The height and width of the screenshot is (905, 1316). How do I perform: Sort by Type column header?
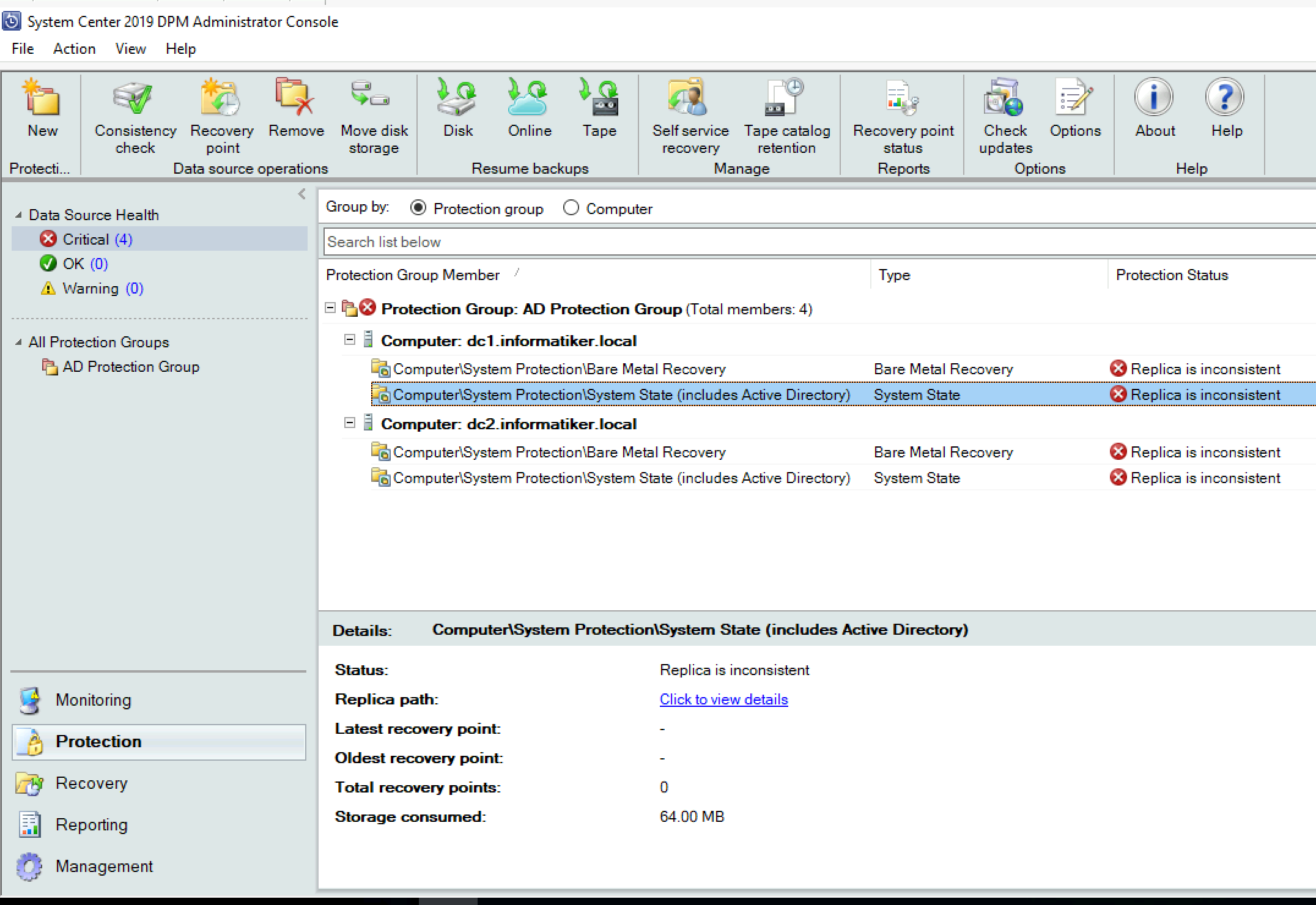click(989, 275)
